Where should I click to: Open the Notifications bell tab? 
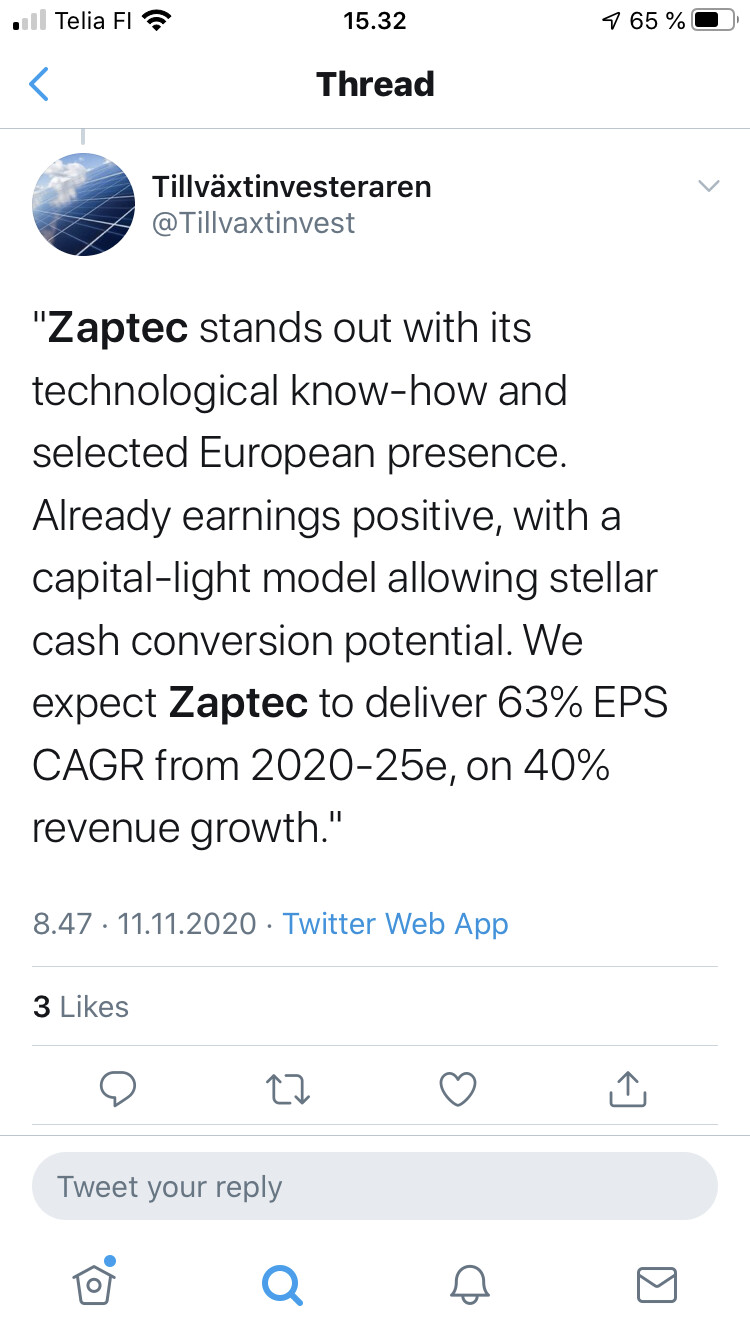(x=469, y=1283)
